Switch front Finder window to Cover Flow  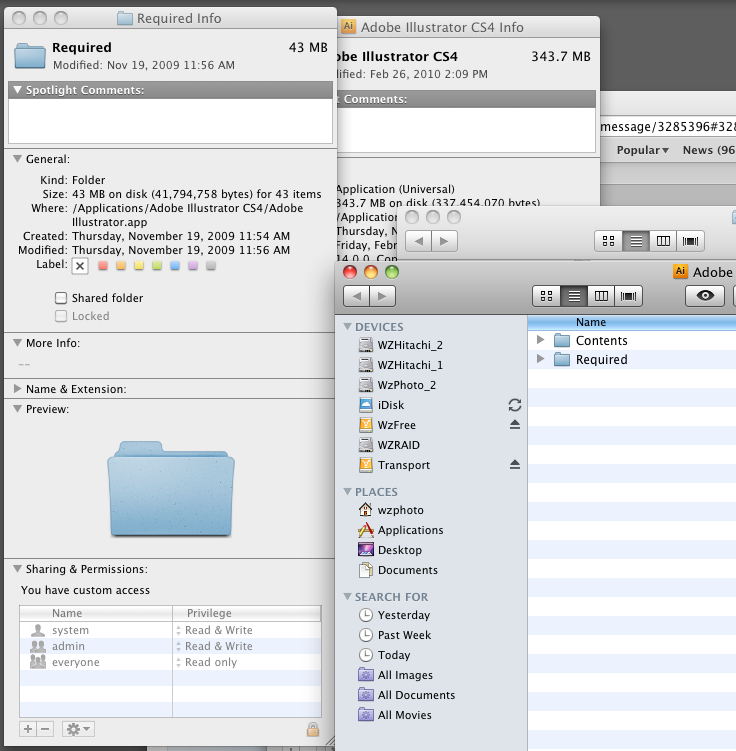(x=628, y=296)
